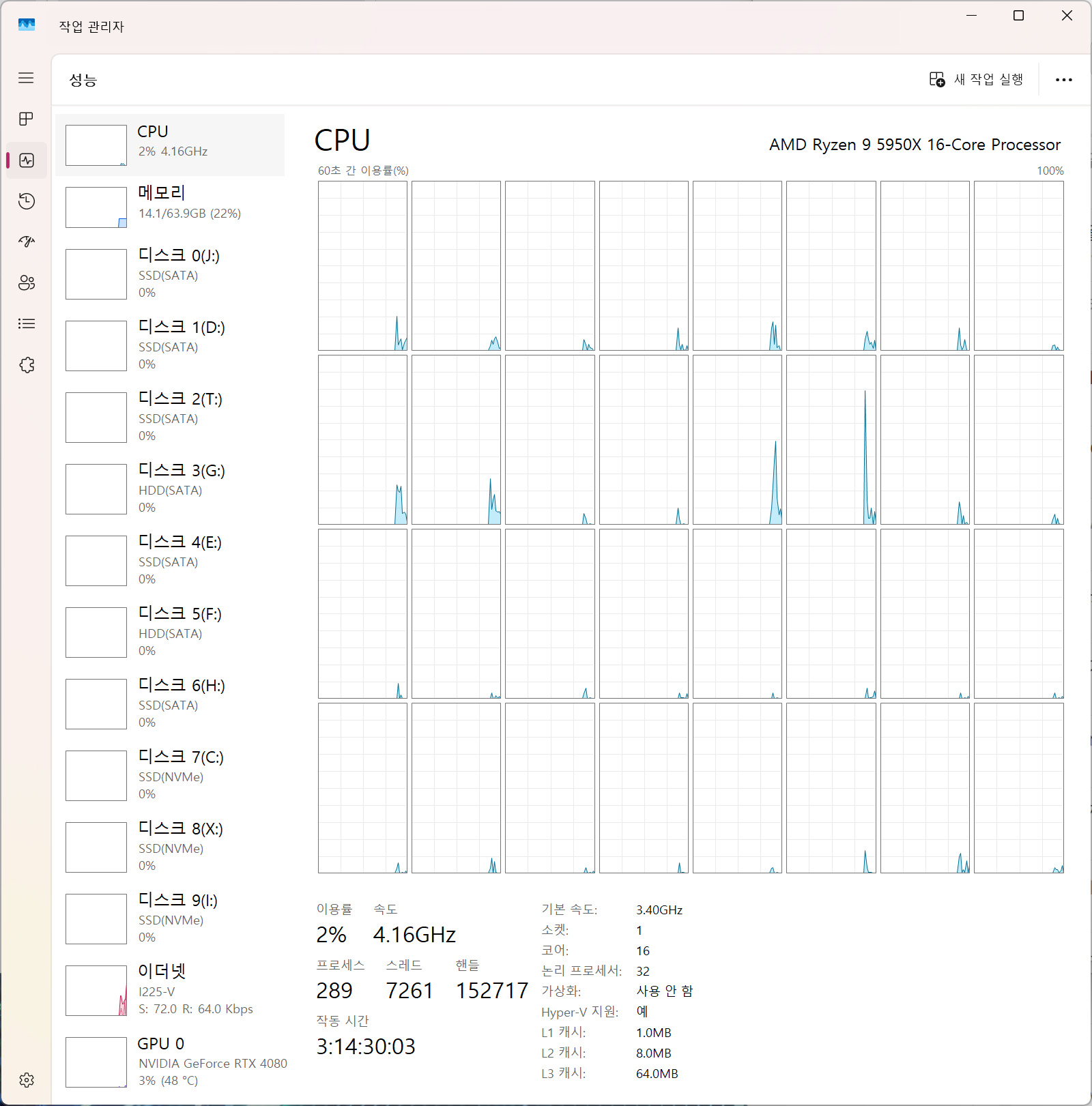Select the Ethernet I225-V entry

(171, 990)
